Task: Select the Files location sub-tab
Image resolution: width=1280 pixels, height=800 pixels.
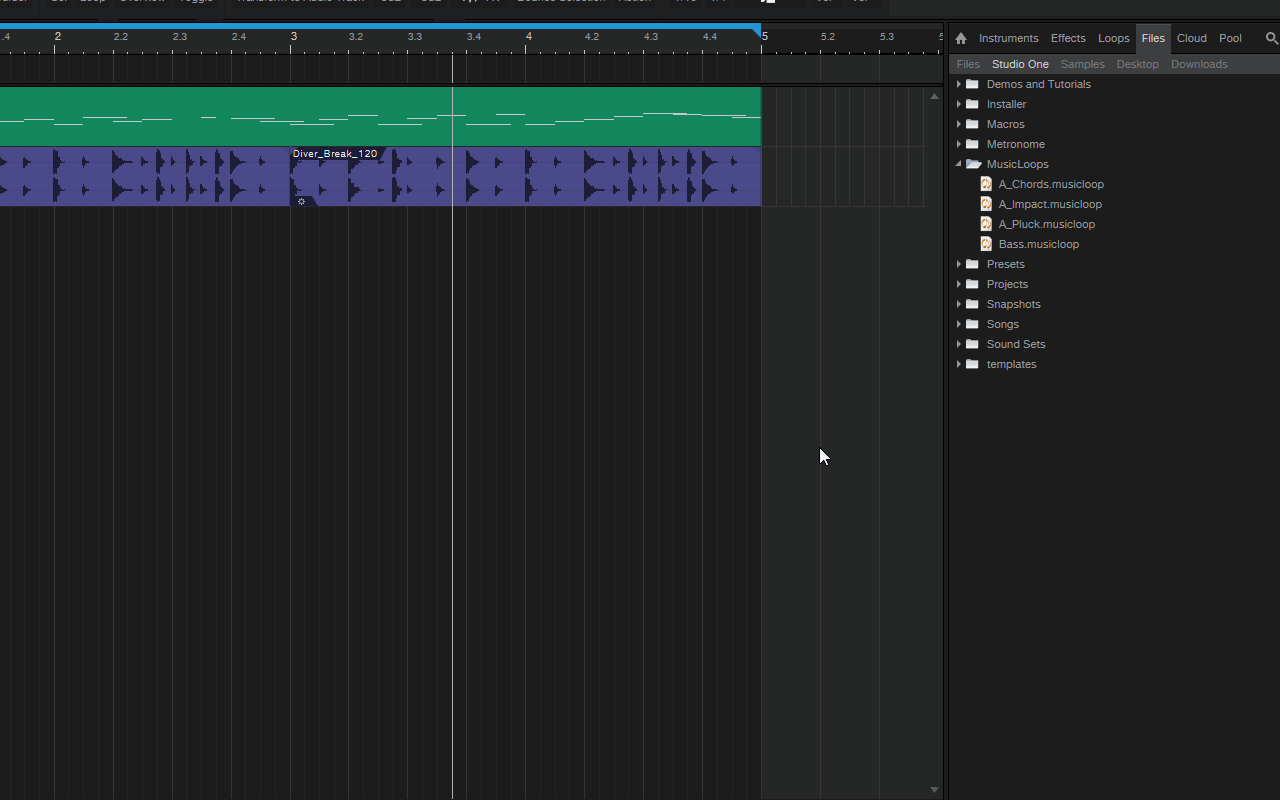Action: pyautogui.click(x=968, y=64)
